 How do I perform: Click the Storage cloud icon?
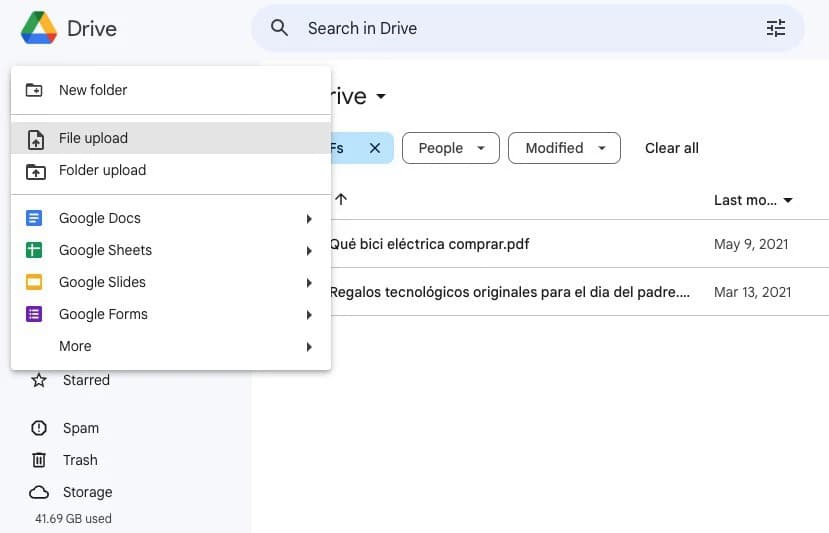(39, 492)
